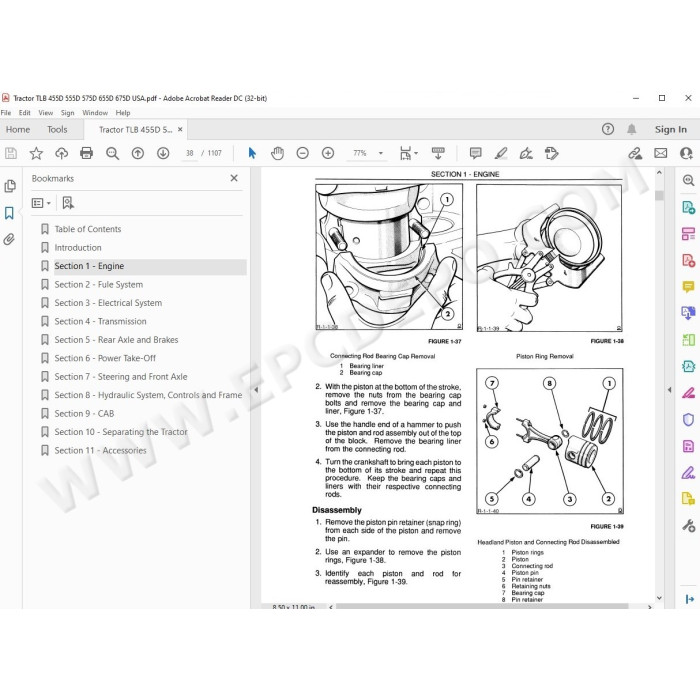Jump to Section 2 - Fule System
This screenshot has width=700, height=700.
click(99, 284)
